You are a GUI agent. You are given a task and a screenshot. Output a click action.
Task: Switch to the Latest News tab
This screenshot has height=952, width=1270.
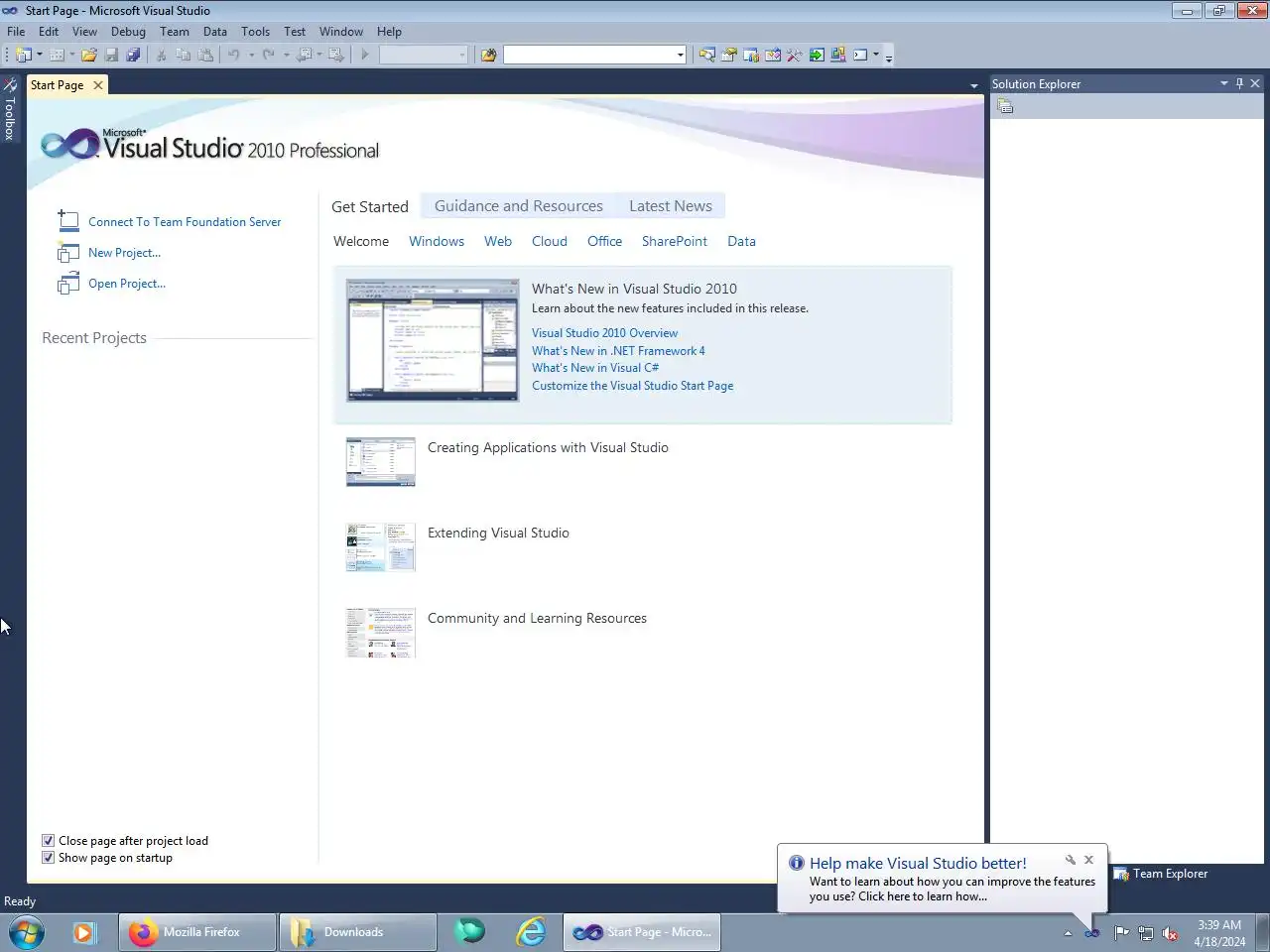(x=671, y=205)
